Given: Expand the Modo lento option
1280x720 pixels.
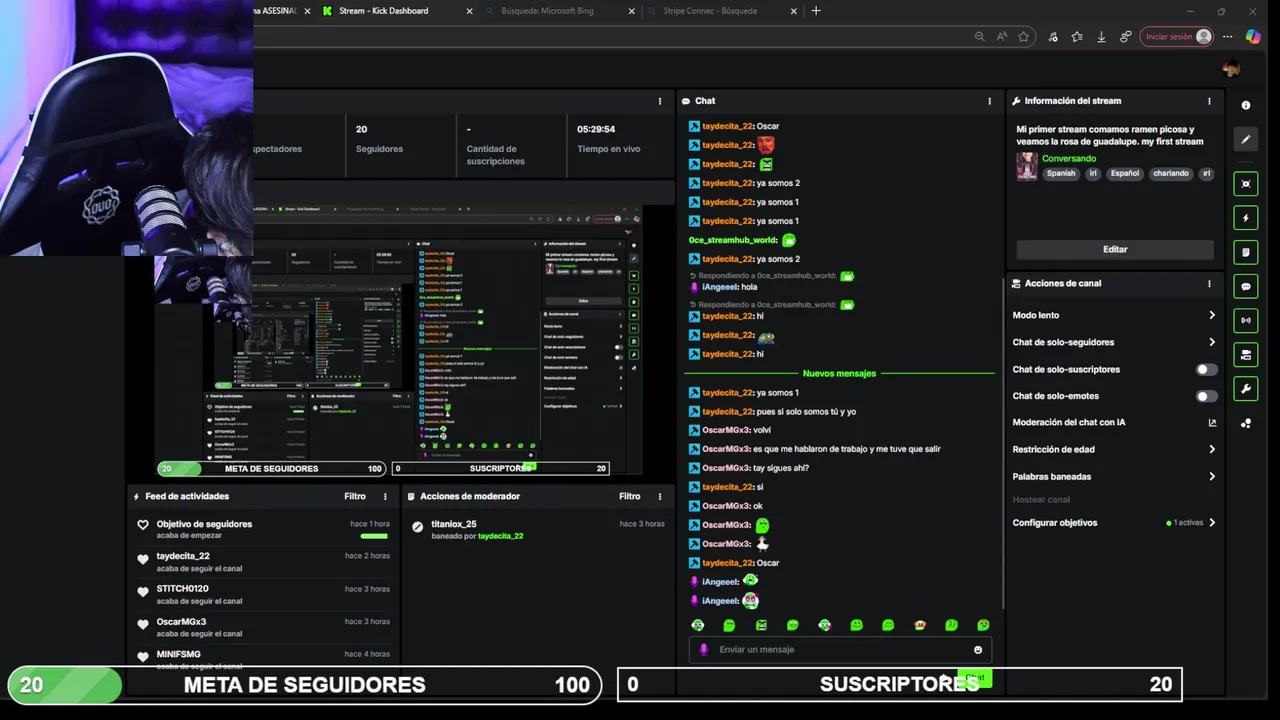Looking at the screenshot, I should pyautogui.click(x=1212, y=315).
